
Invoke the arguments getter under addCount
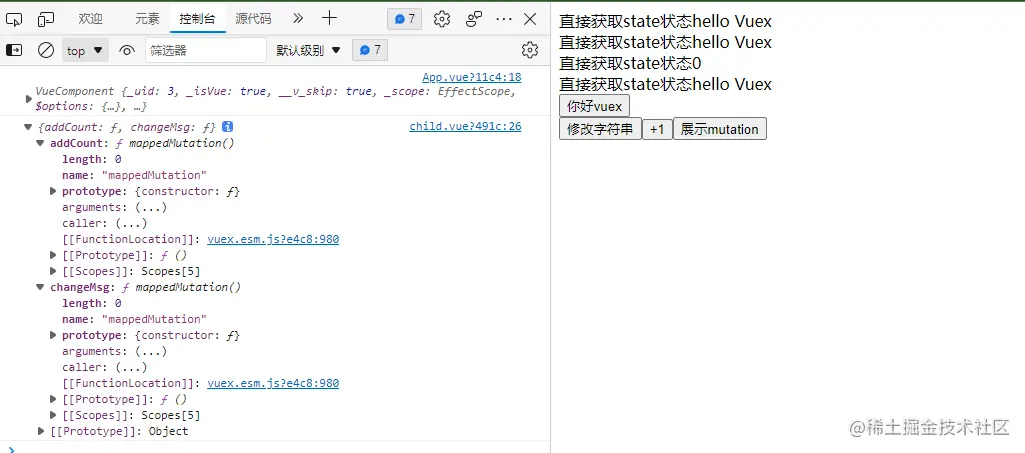(x=150, y=207)
